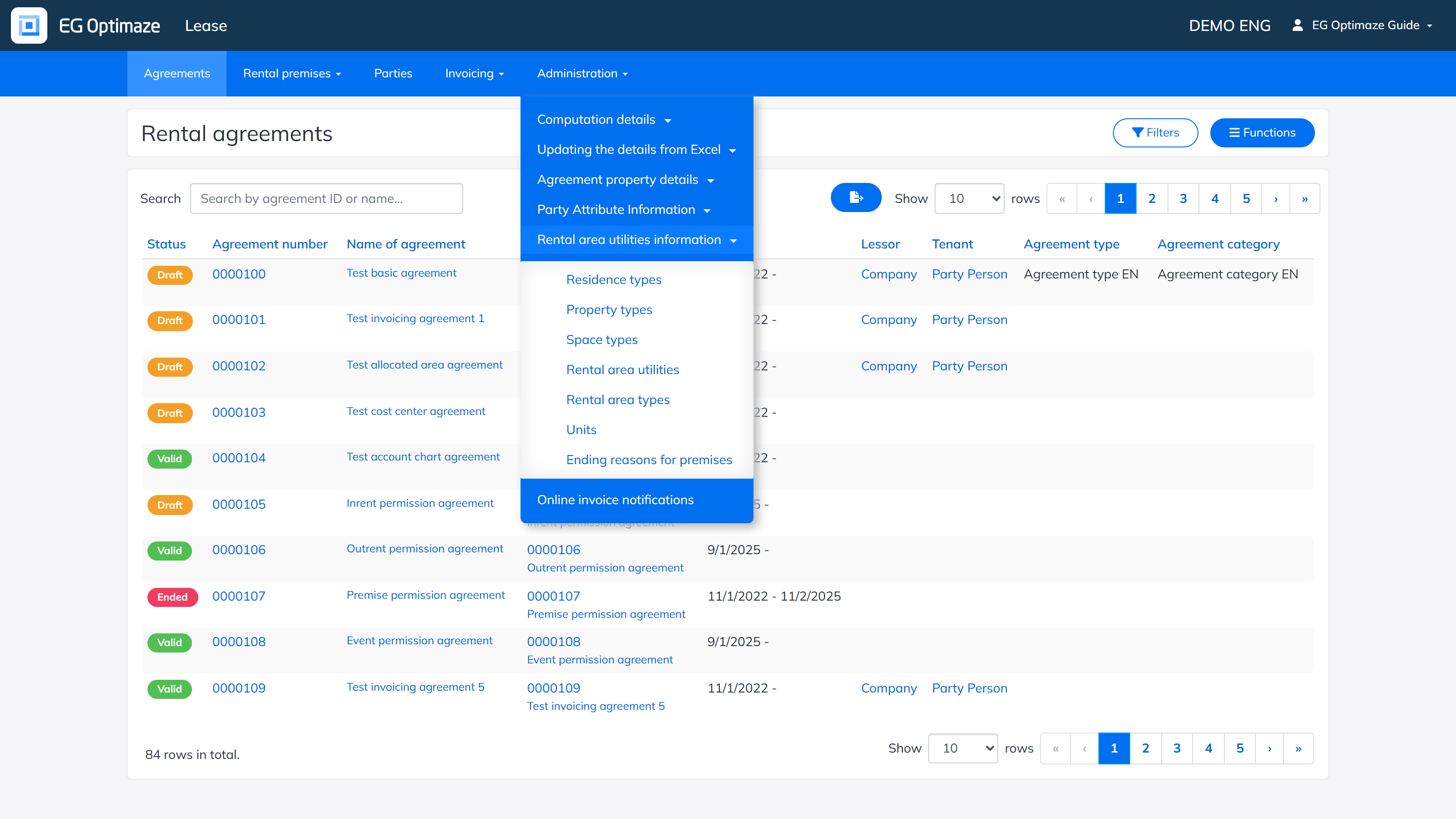Choose Residence types menu entry
This screenshot has width=1456, height=819.
(614, 280)
